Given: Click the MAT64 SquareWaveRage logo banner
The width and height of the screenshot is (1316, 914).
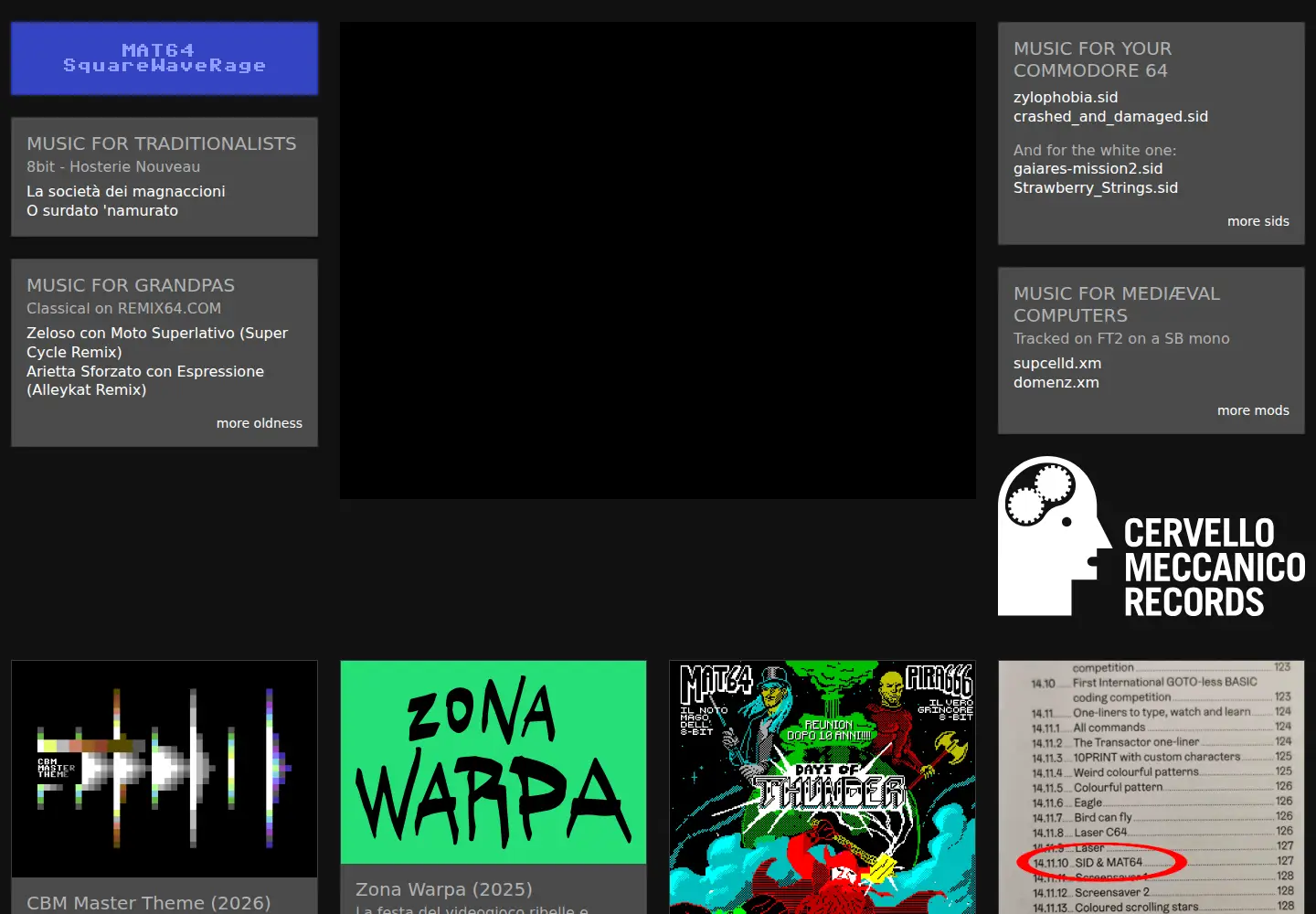Looking at the screenshot, I should point(164,58).
